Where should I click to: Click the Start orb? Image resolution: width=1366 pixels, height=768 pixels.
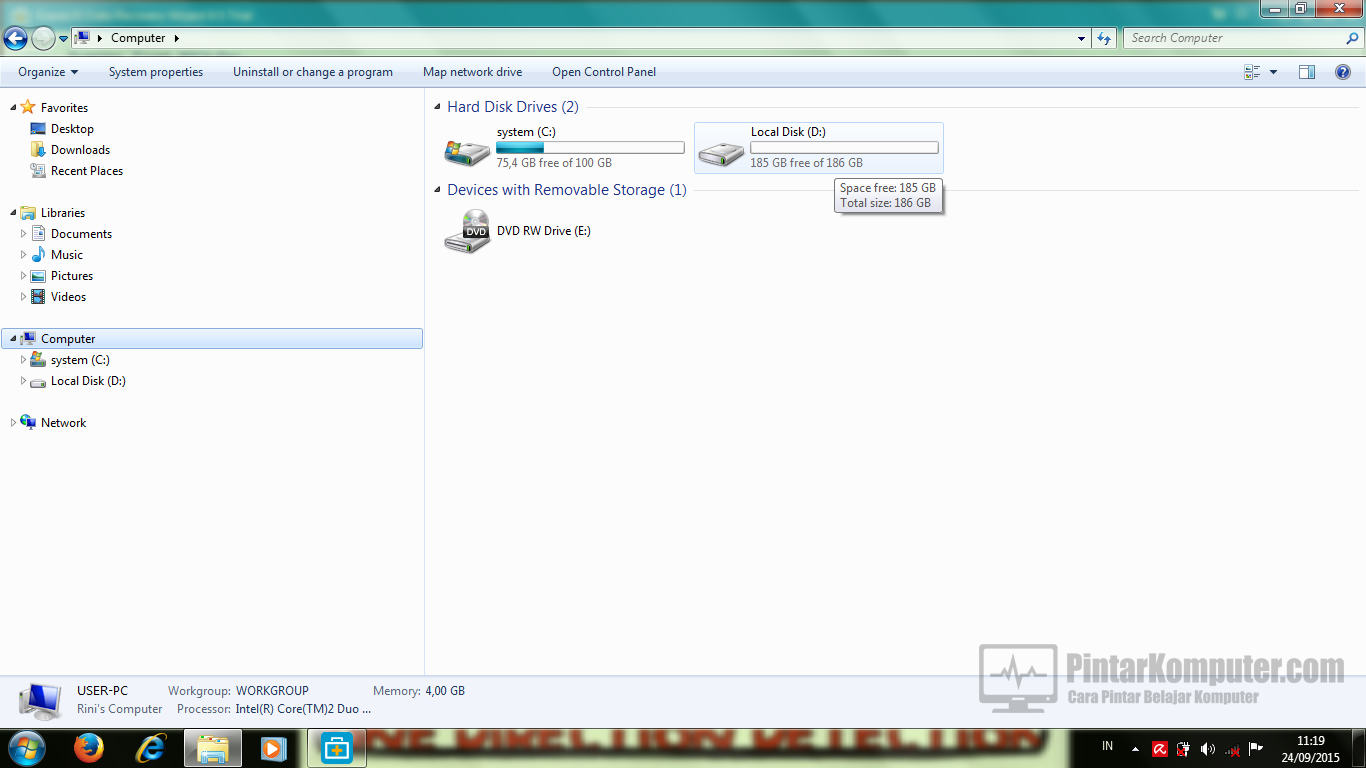tap(26, 747)
